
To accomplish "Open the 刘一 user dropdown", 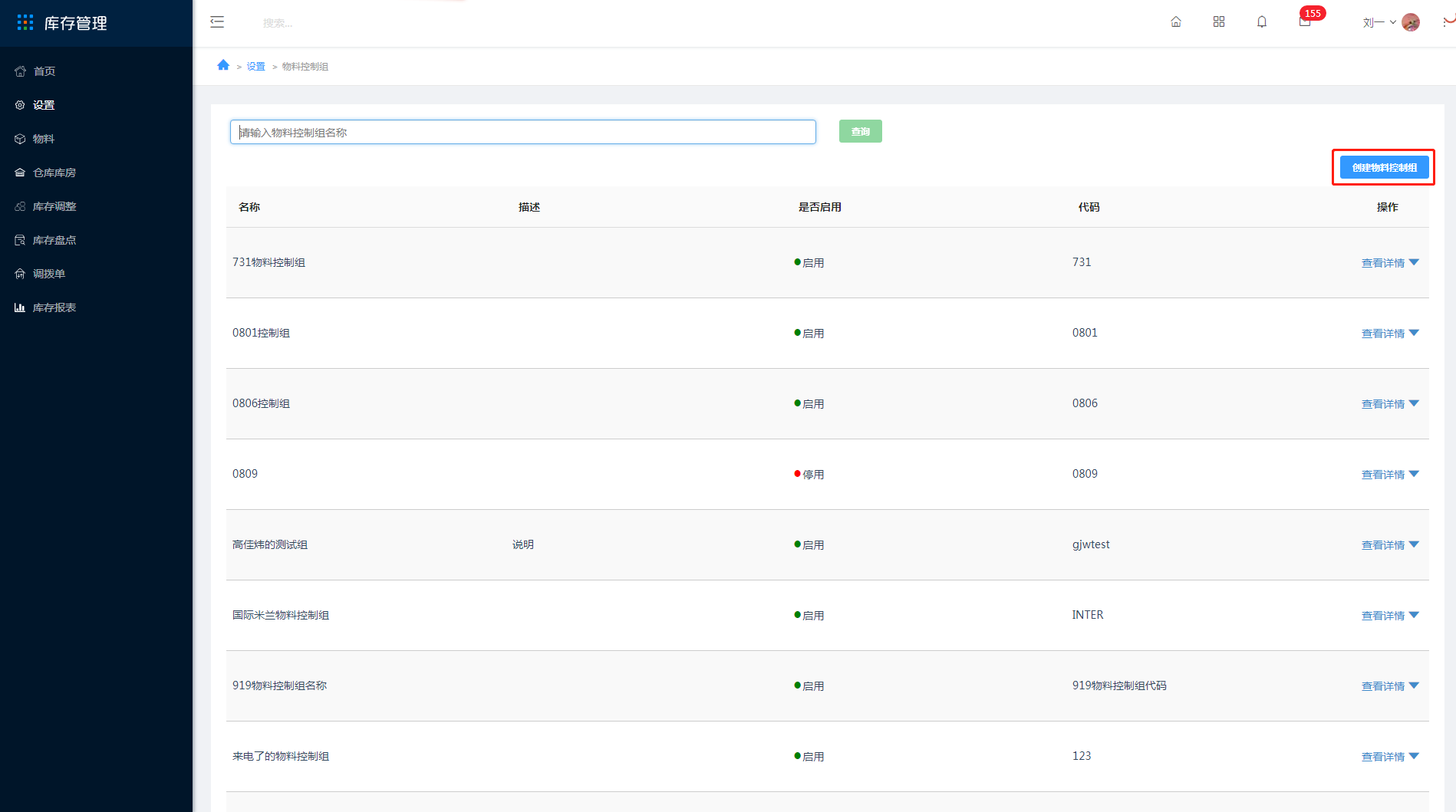I will click(1379, 23).
